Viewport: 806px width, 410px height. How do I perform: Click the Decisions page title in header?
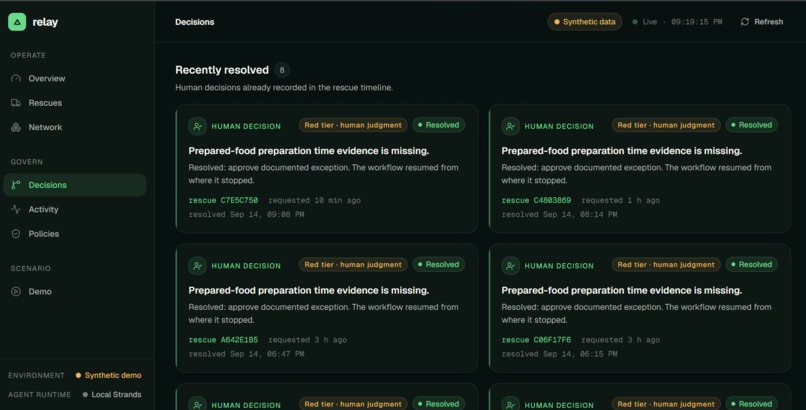[x=195, y=22]
